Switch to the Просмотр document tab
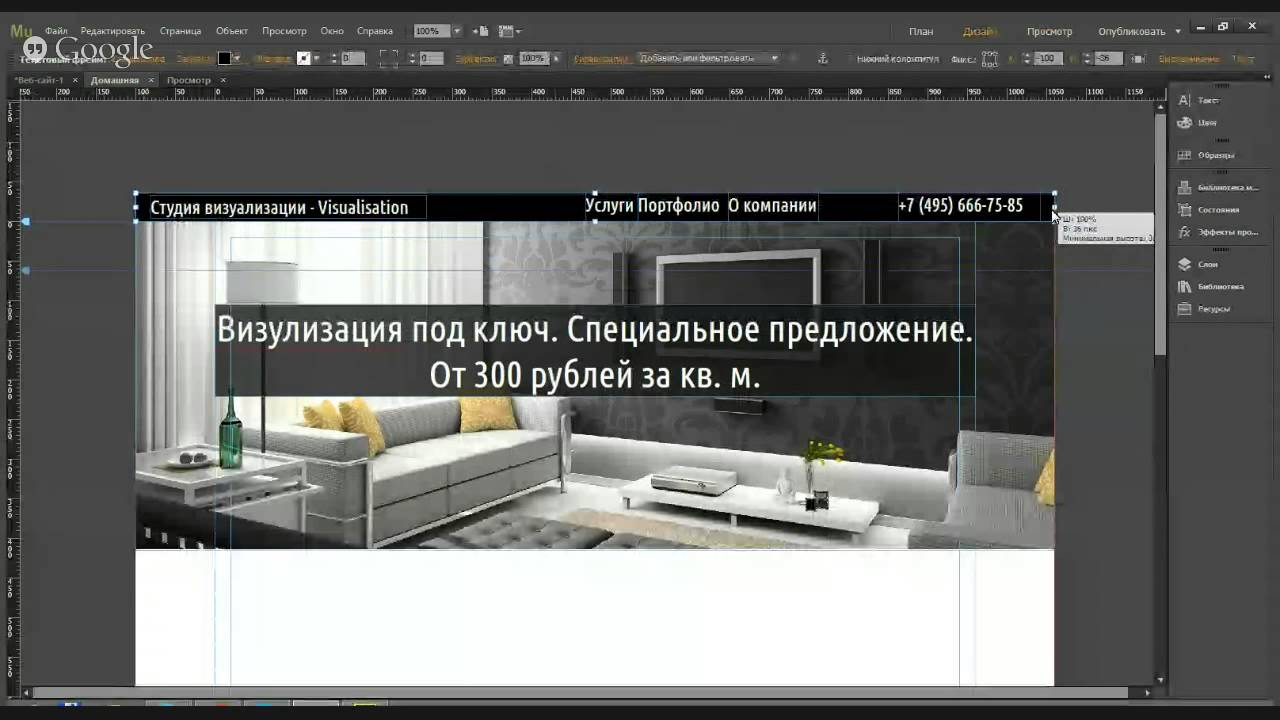This screenshot has height=720, width=1280. tap(189, 80)
